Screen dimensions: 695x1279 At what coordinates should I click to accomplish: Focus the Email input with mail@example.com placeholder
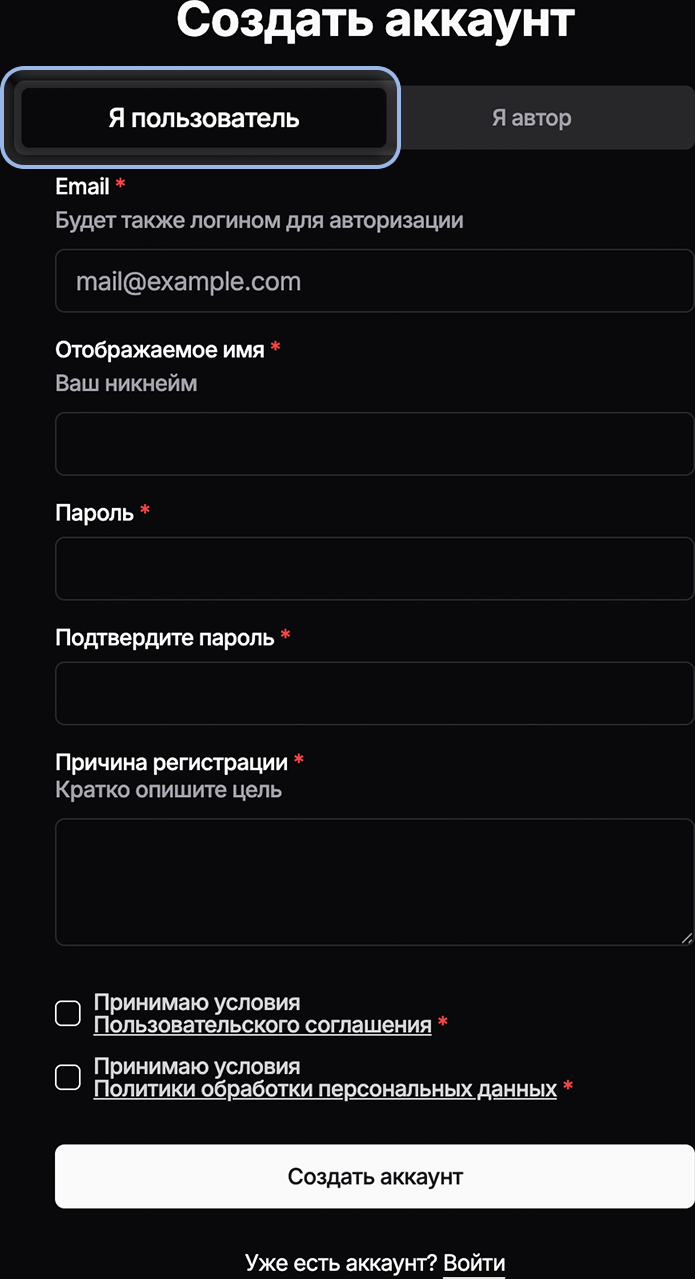click(x=374, y=282)
